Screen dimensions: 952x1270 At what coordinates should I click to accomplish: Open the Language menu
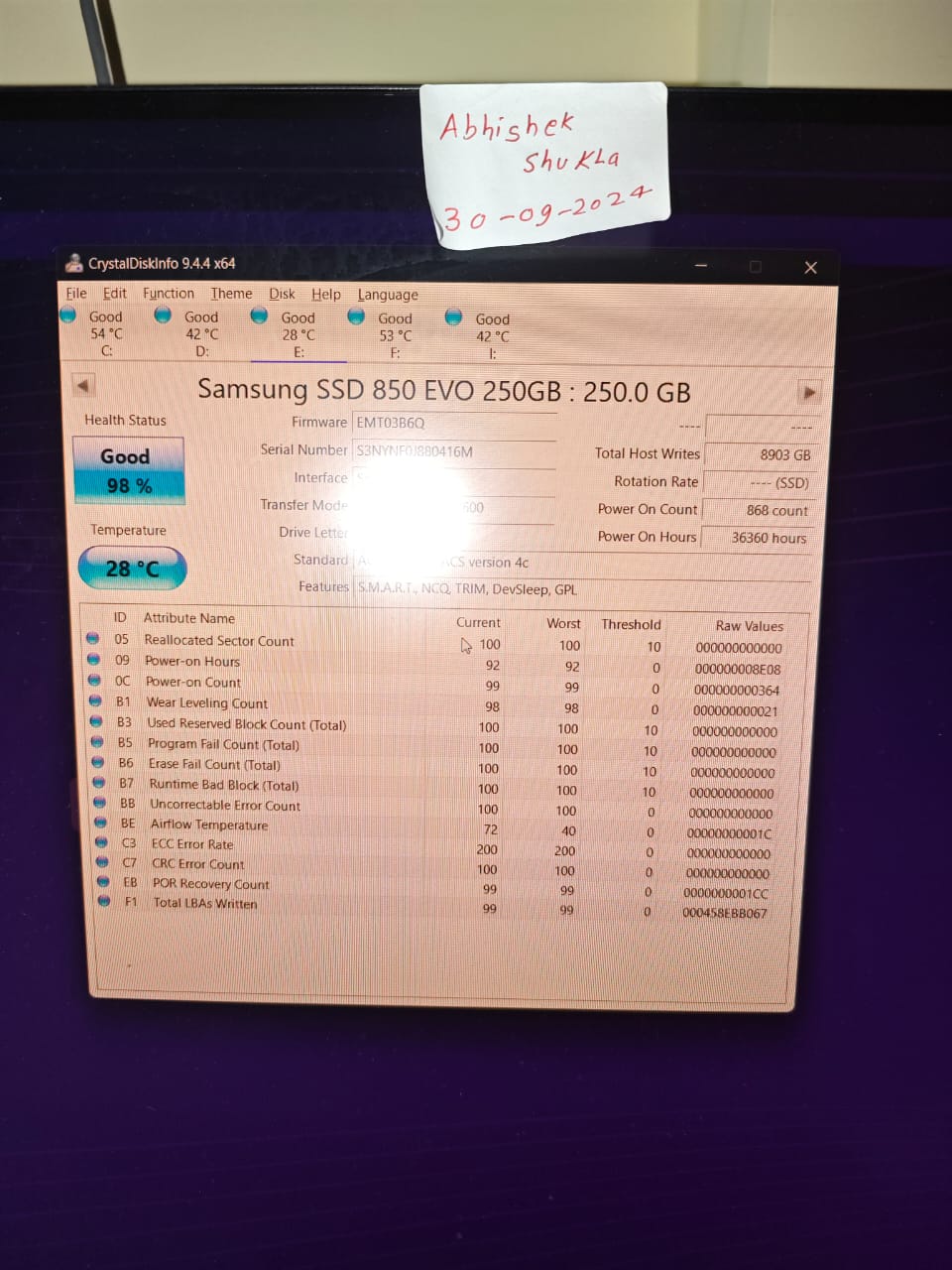point(388,295)
